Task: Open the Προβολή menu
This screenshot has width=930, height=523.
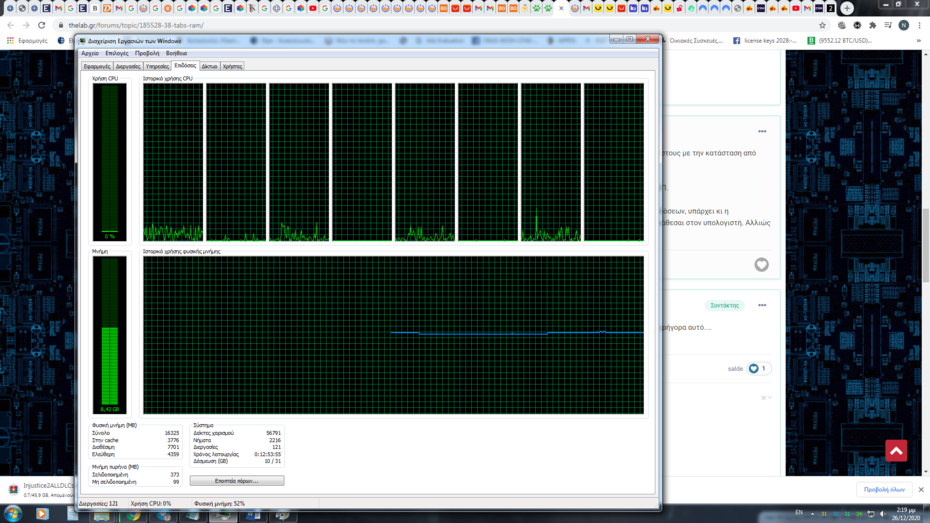Action: [147, 53]
